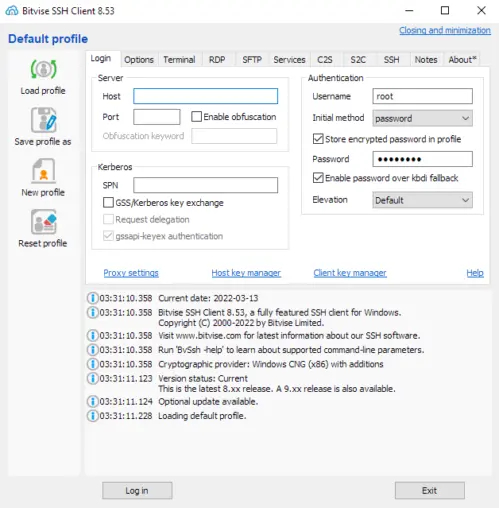Click the Host input field
Image resolution: width=499 pixels, height=508 pixels.
coord(206,96)
